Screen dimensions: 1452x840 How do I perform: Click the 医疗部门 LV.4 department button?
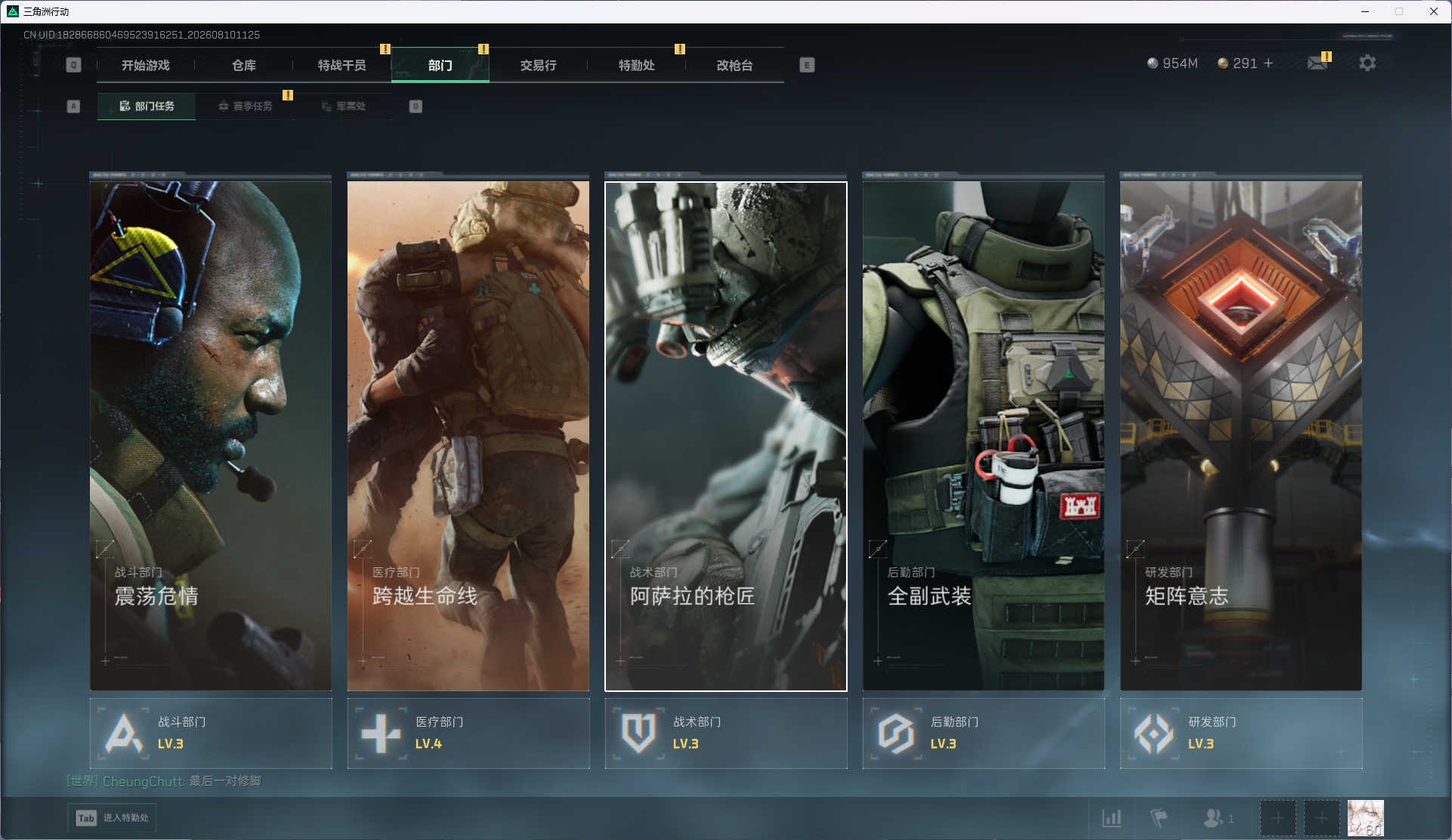point(468,733)
